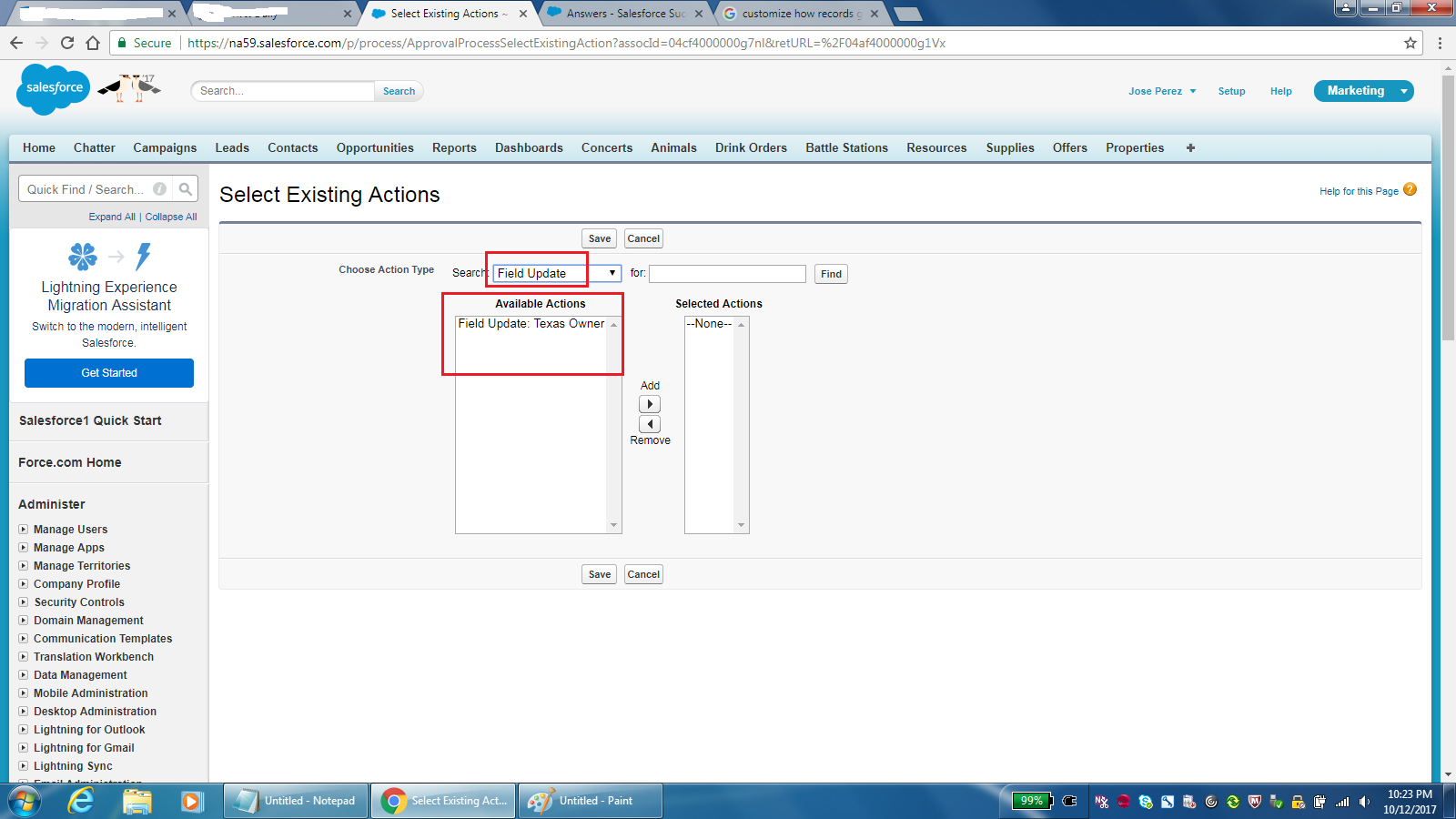Click the Get Started button
The image size is (1456, 819).
(x=109, y=373)
